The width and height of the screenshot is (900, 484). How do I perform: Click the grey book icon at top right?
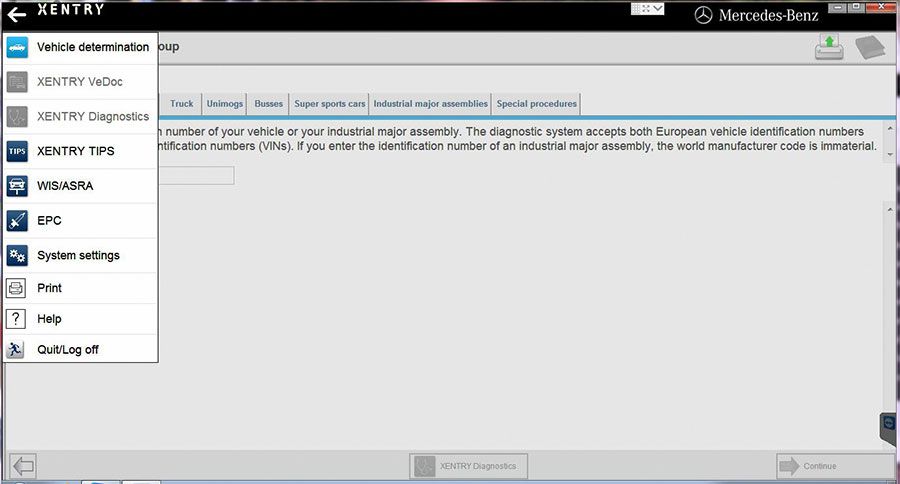[871, 47]
